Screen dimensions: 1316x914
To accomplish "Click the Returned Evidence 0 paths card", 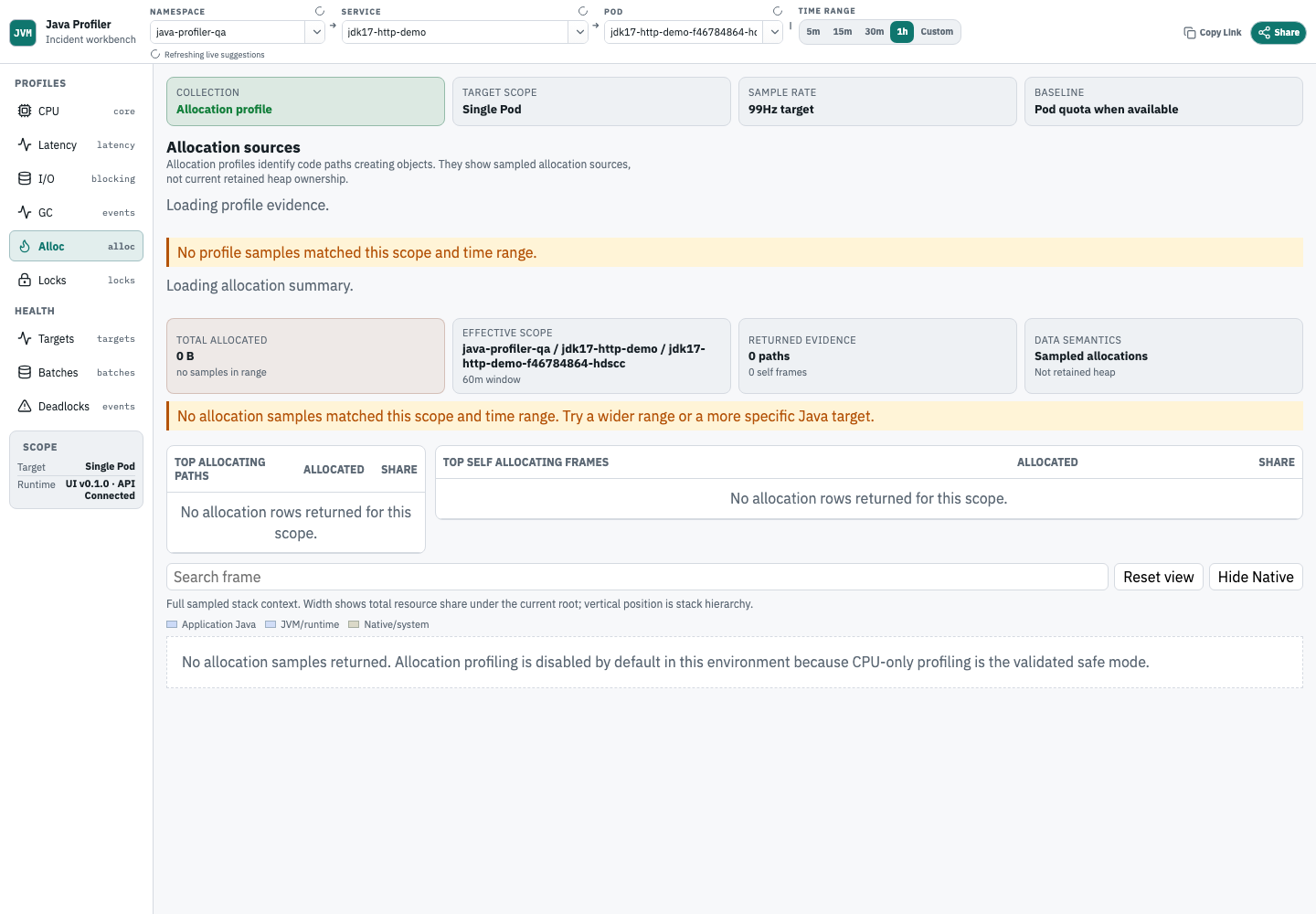I will 877,356.
